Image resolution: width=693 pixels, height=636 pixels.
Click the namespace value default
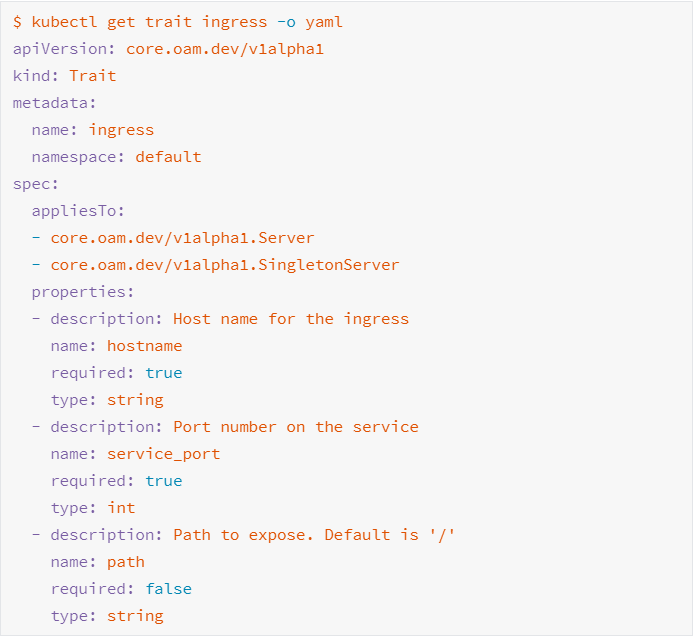[x=168, y=157]
